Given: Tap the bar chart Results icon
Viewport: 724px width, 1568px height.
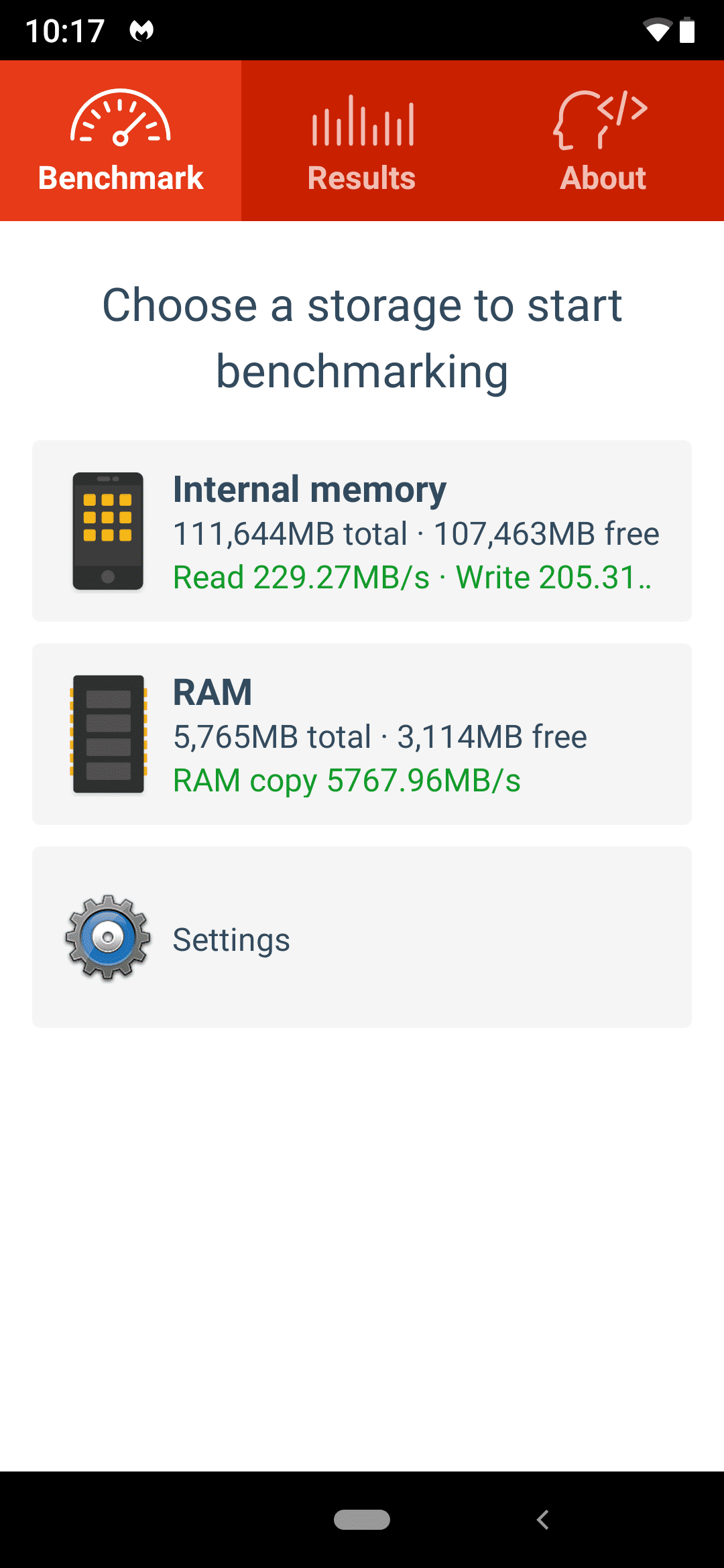Looking at the screenshot, I should (363, 121).
